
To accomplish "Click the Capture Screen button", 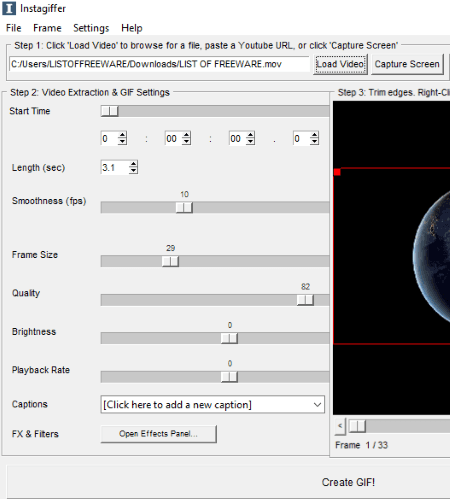I will tap(407, 64).
